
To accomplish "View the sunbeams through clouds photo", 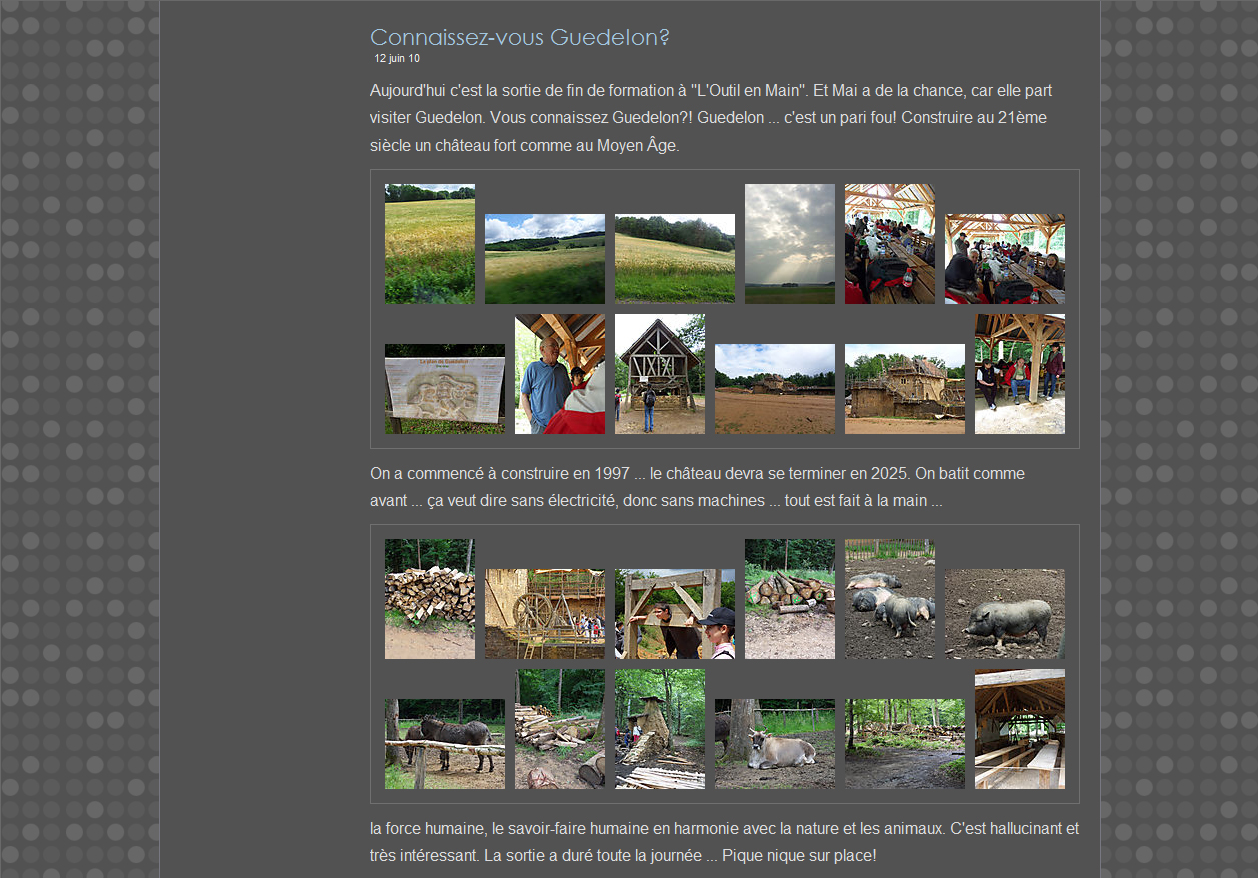I will [789, 243].
